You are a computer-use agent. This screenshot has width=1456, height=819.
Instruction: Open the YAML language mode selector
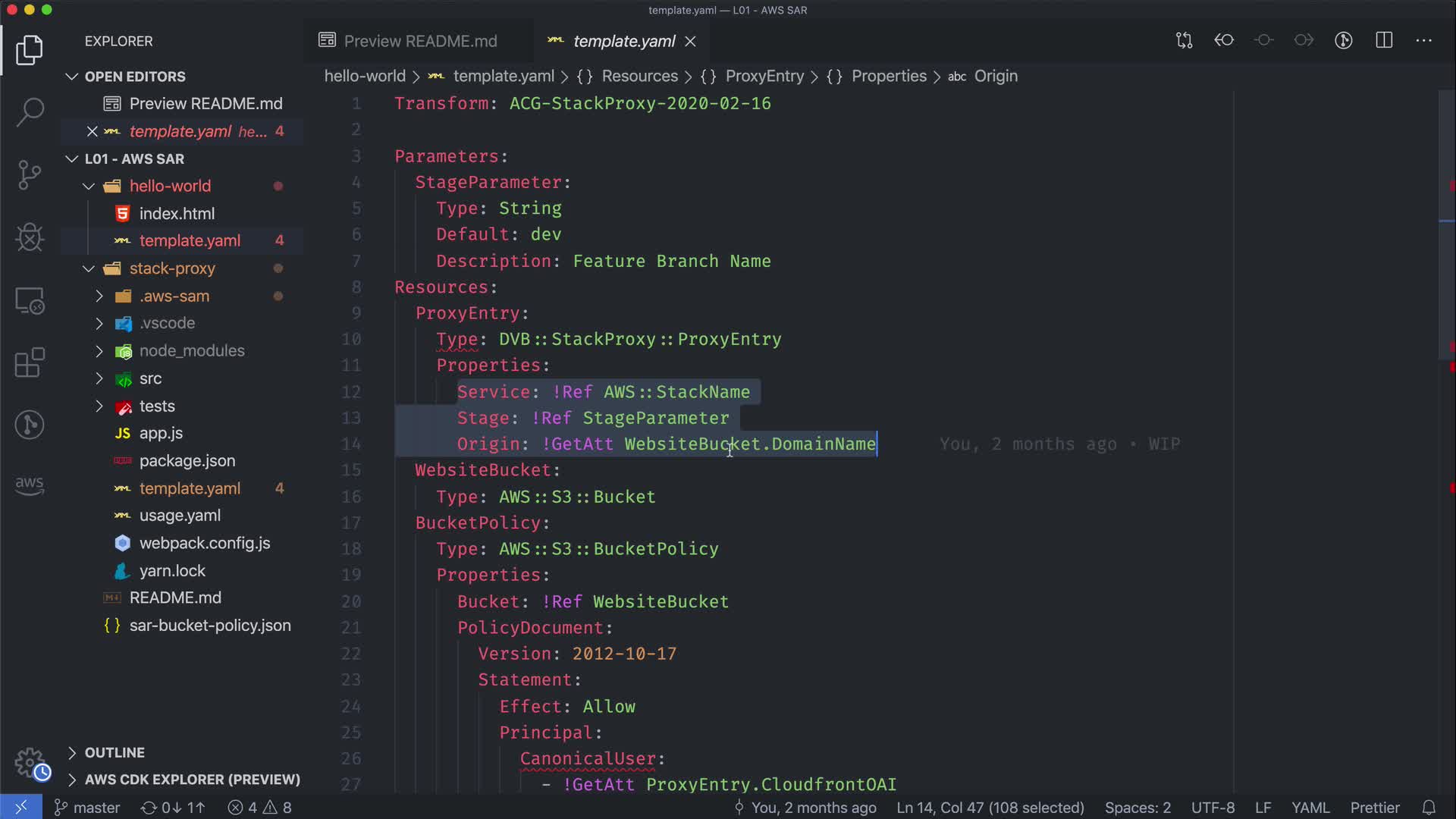point(1310,808)
